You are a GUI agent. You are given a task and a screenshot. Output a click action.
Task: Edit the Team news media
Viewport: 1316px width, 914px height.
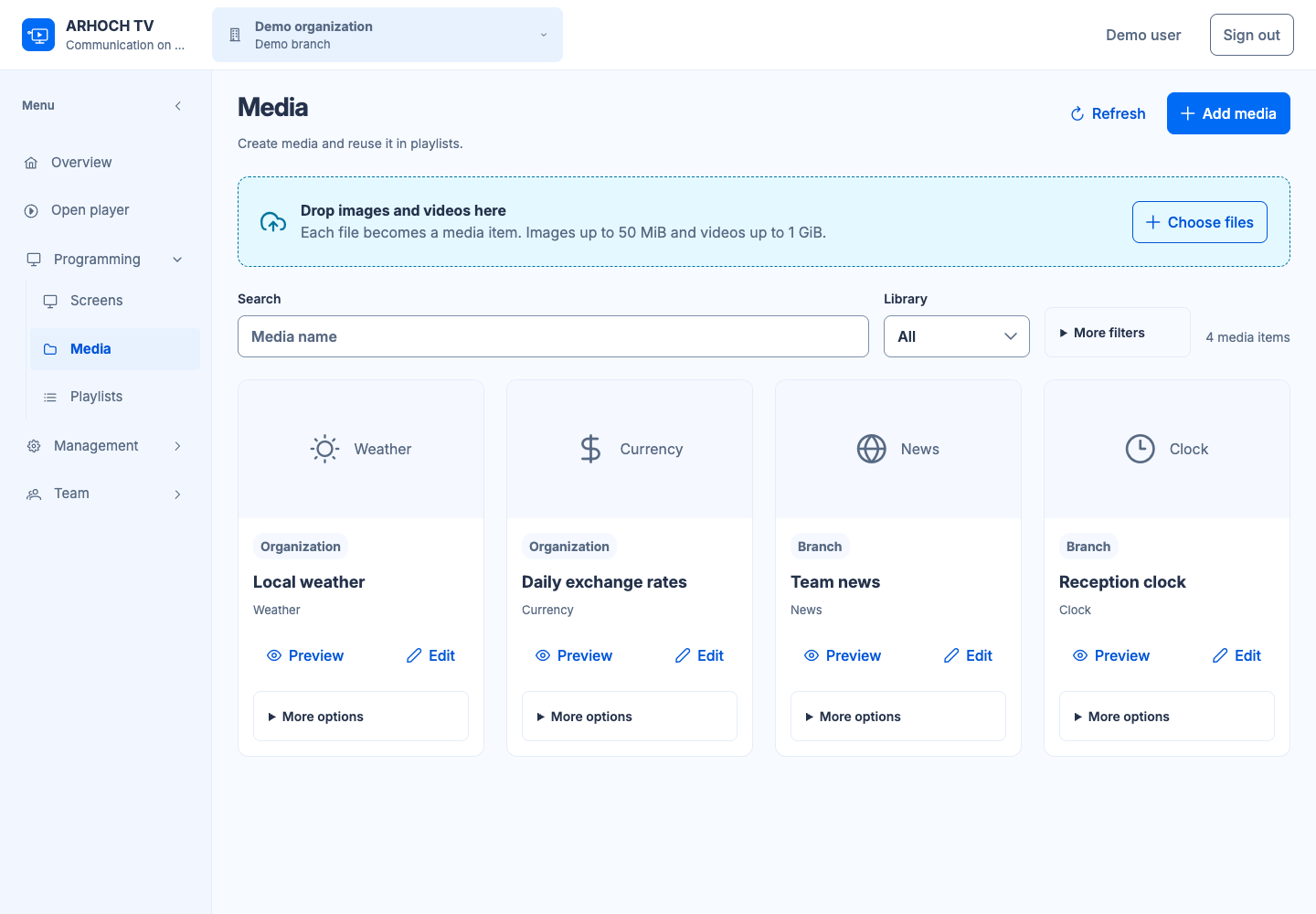click(968, 655)
